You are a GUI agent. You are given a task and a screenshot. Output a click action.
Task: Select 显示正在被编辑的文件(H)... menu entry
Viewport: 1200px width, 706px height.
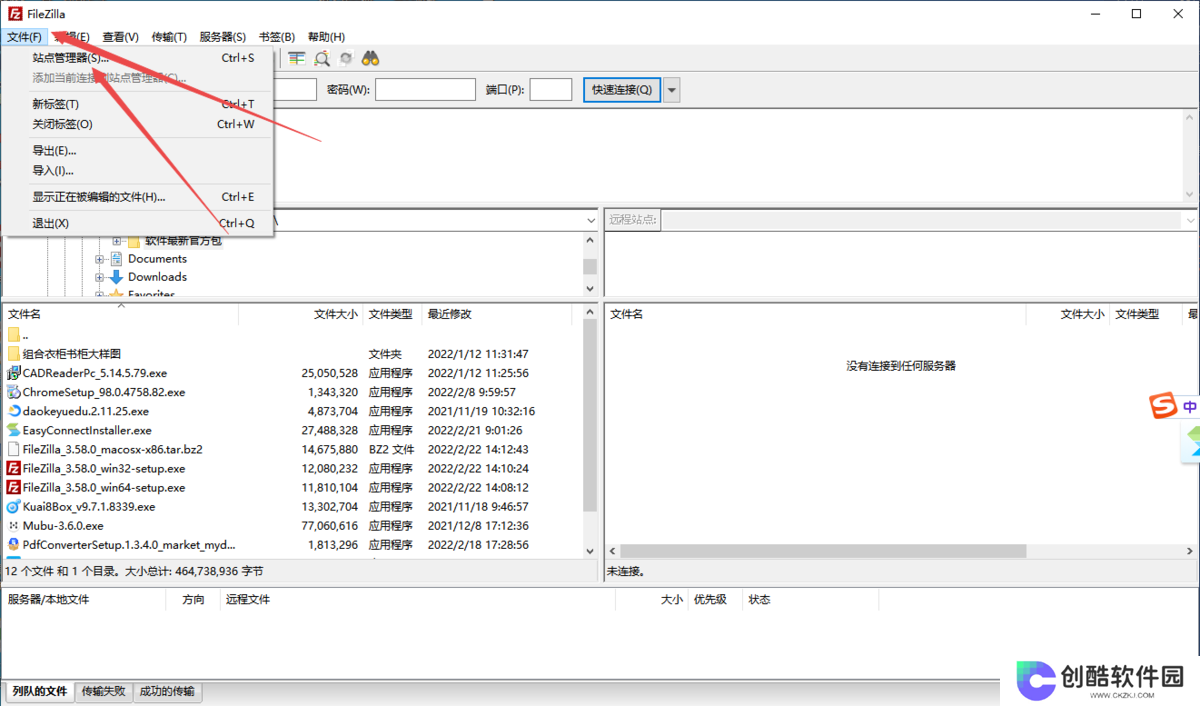[138, 197]
